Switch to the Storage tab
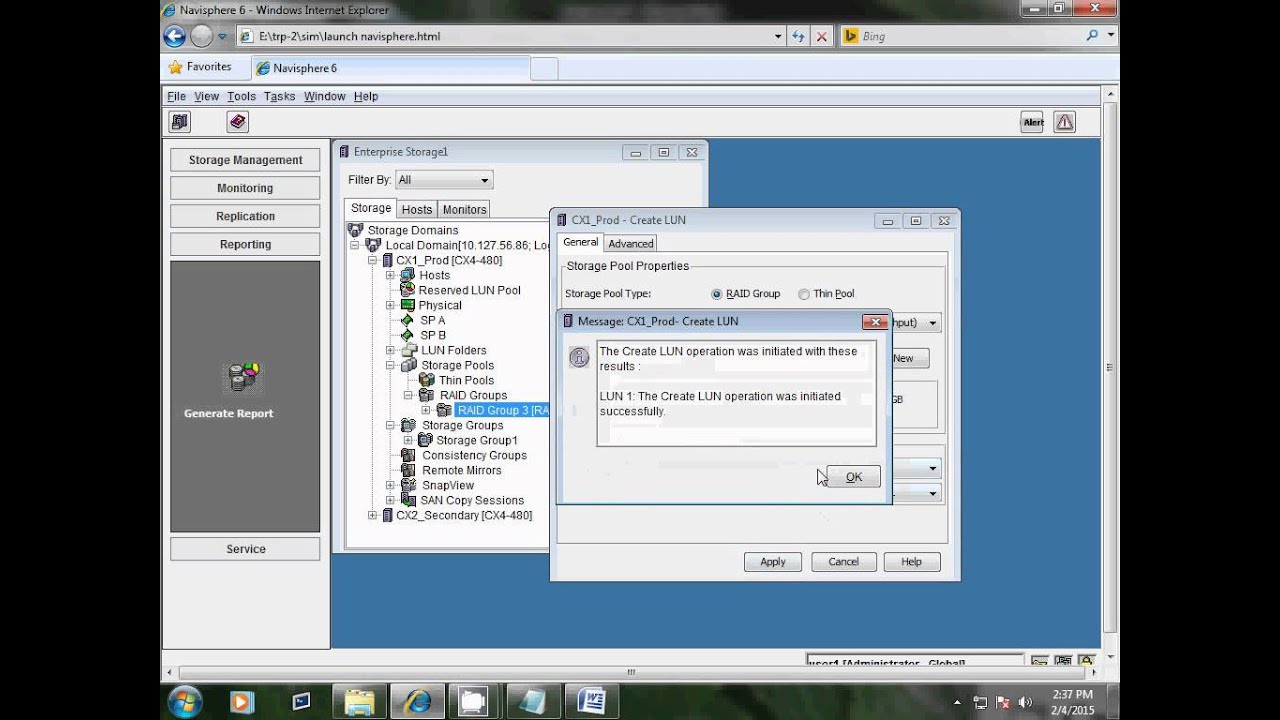1280x720 pixels. (371, 208)
